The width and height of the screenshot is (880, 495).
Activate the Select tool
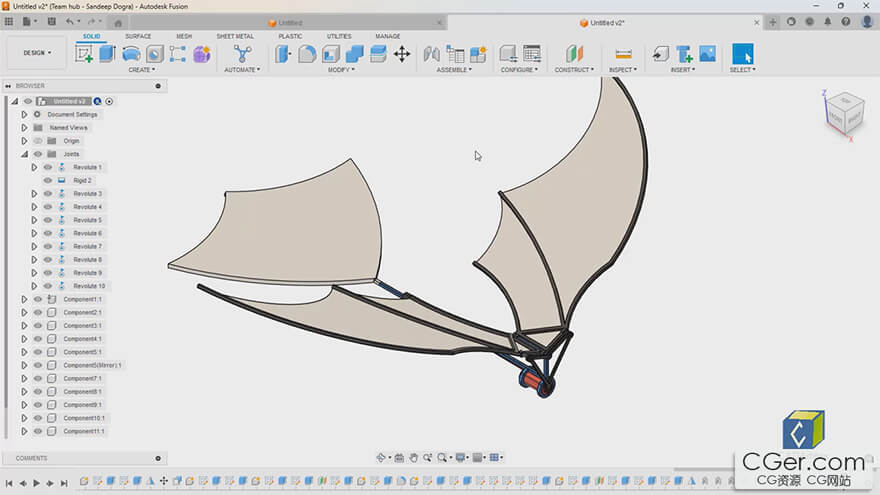(x=742, y=54)
